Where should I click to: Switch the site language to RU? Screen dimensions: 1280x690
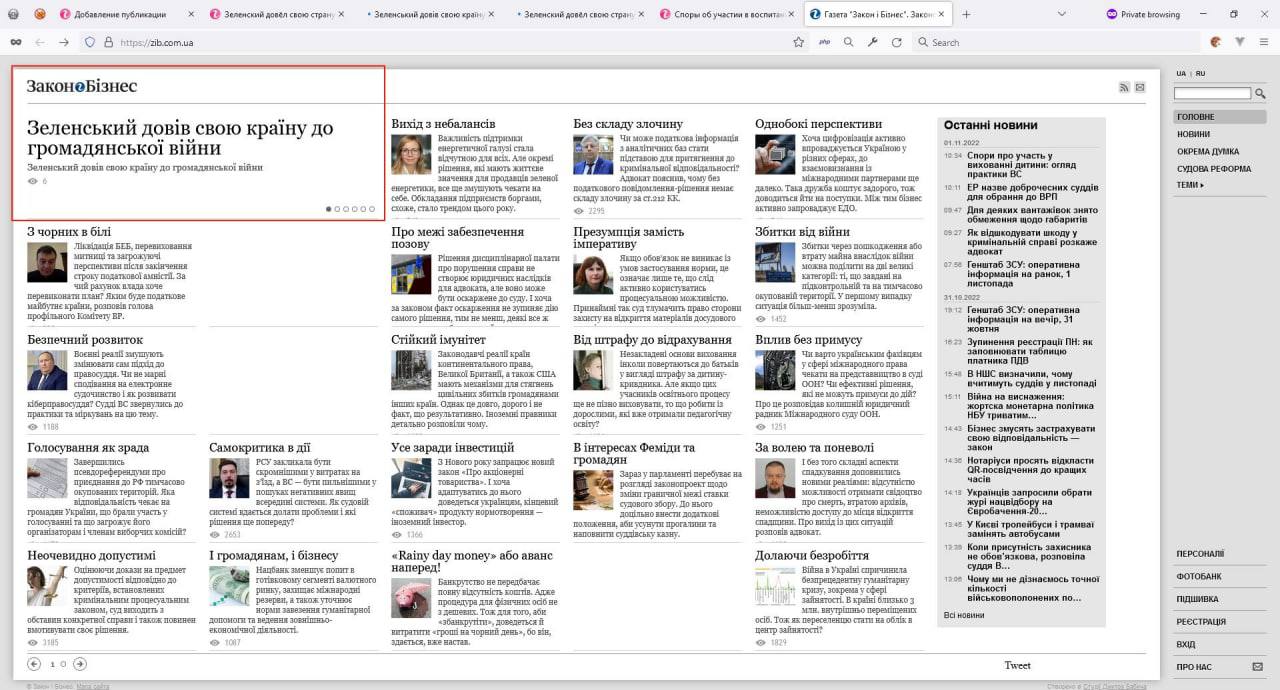click(1200, 73)
